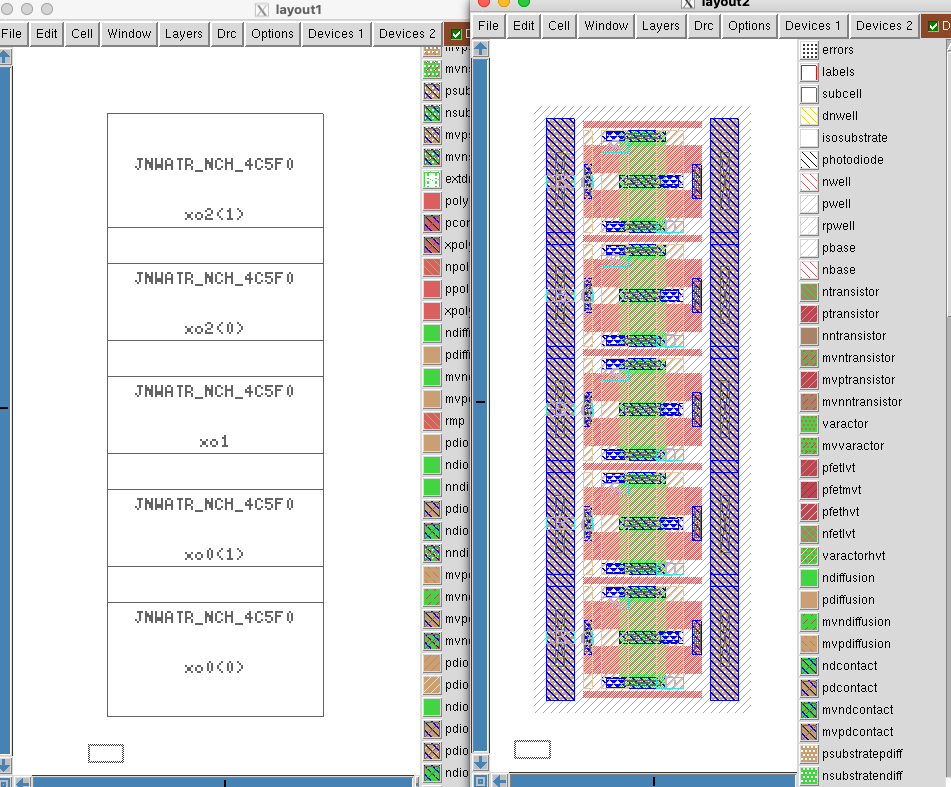Screen dimensions: 951x787
Task: Select the varactor layer icon
Action: [809, 424]
